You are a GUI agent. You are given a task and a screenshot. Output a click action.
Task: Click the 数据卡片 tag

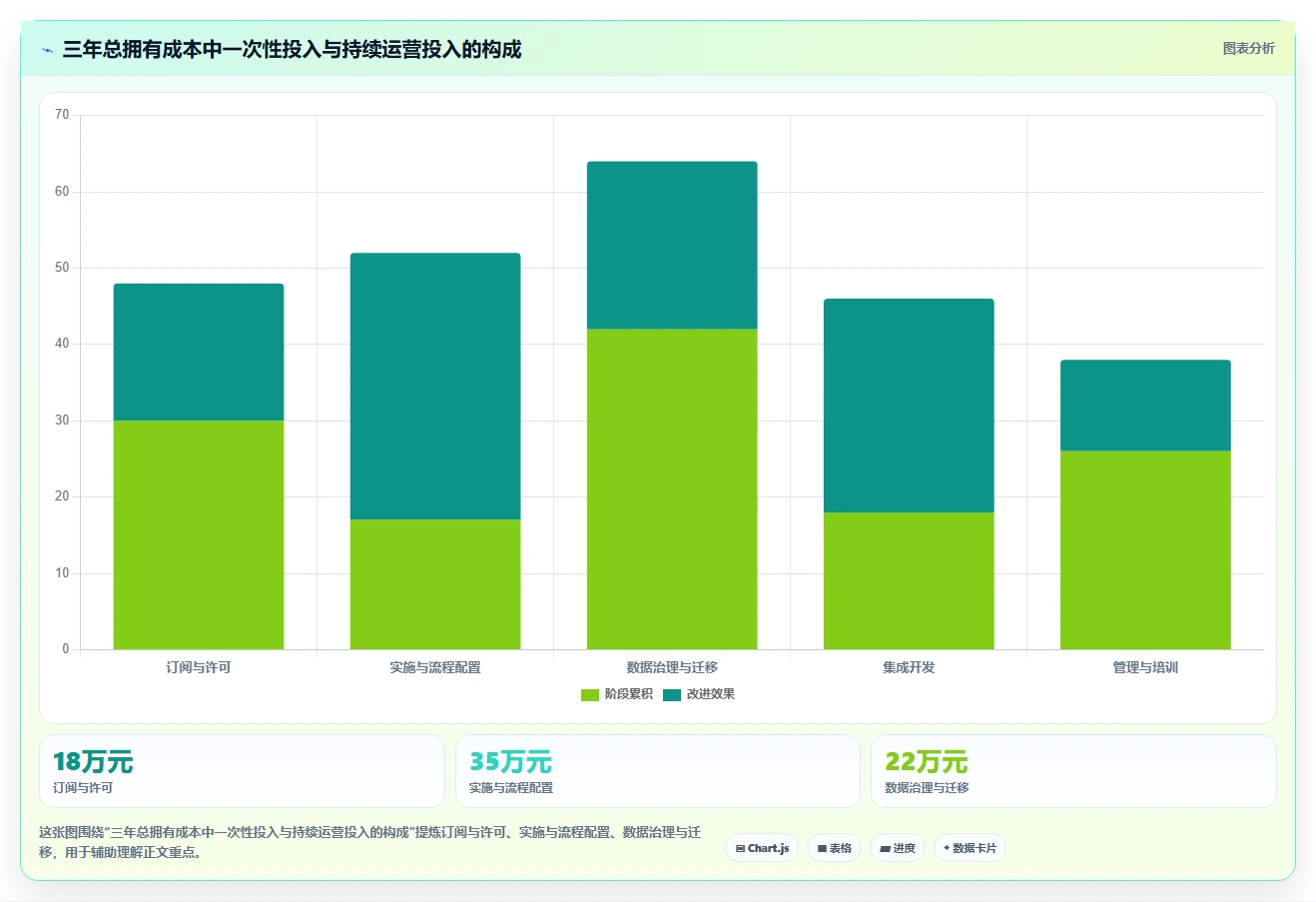pos(970,848)
